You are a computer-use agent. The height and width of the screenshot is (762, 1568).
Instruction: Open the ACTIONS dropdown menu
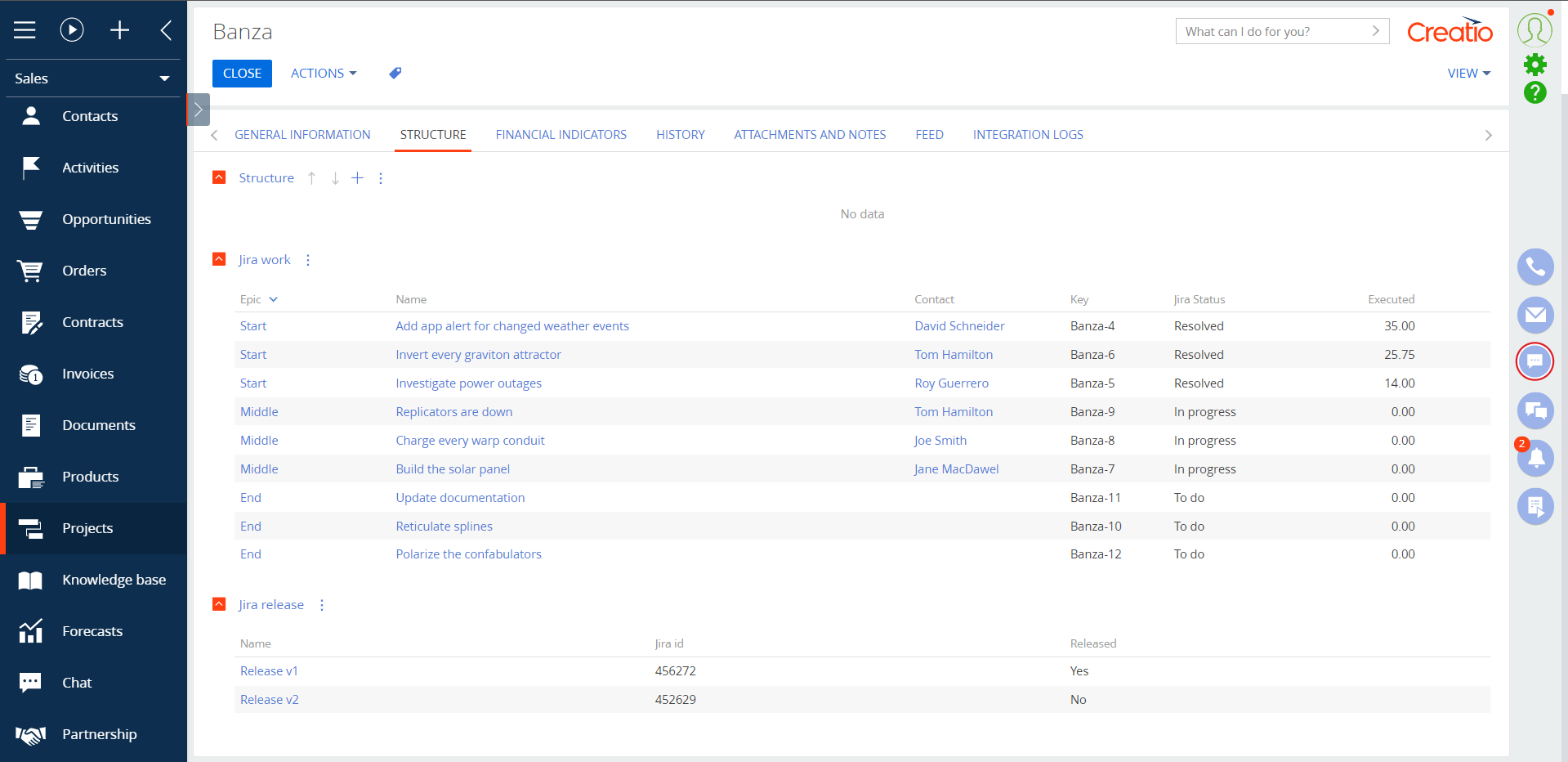(324, 74)
